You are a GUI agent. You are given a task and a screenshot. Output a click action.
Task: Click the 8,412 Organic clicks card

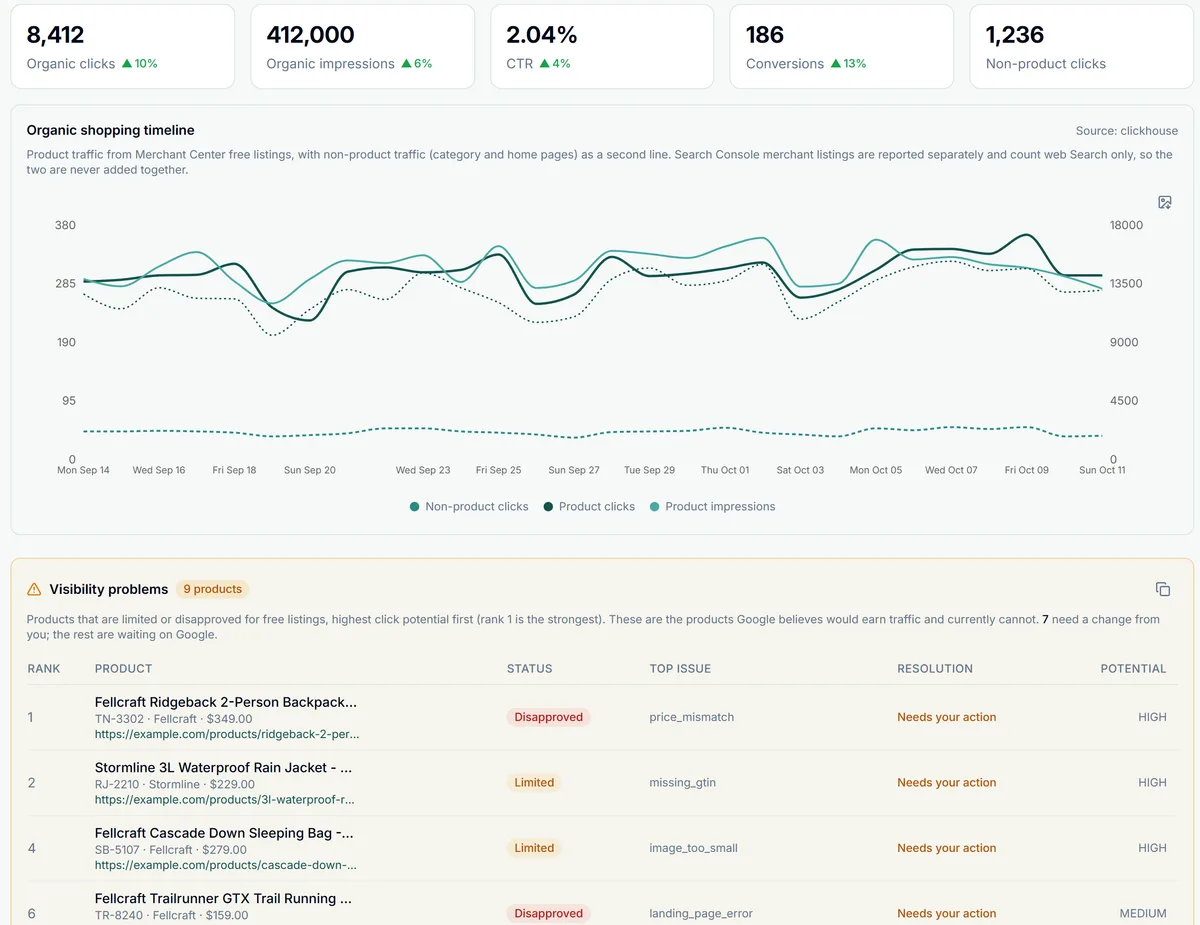tap(122, 47)
